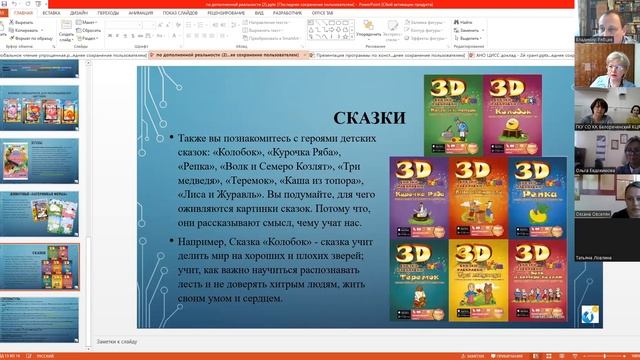This screenshot has height=360, width=640.
Task: Create a new slide (Создать слайд)
Action: pos(66,31)
